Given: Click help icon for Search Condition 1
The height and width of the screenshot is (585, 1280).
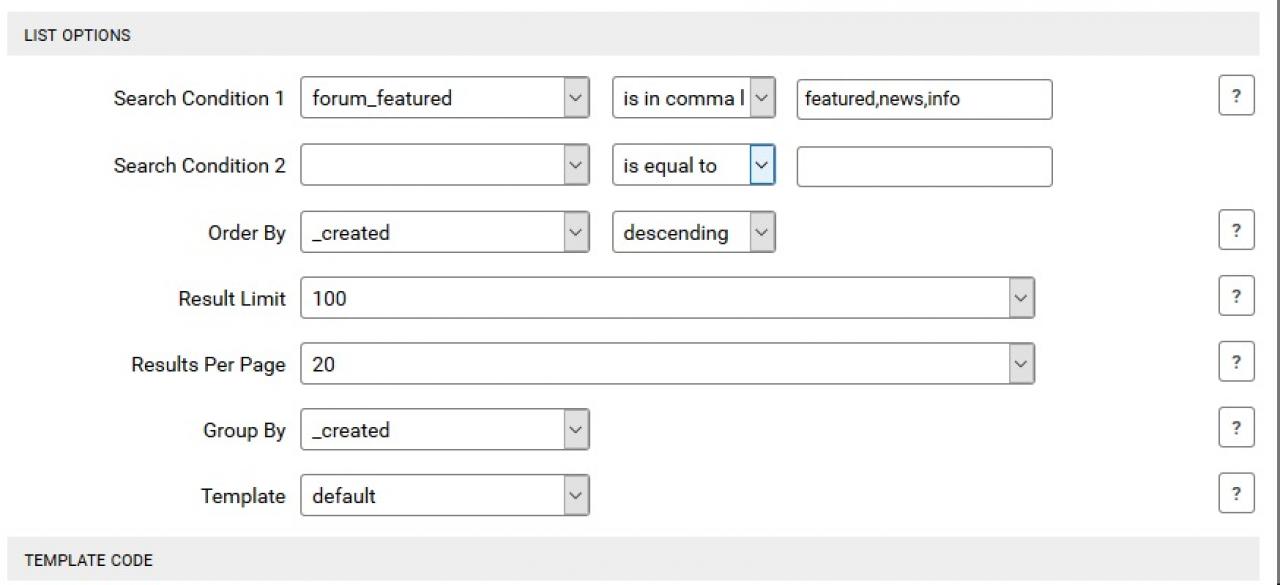Looking at the screenshot, I should tap(1236, 97).
